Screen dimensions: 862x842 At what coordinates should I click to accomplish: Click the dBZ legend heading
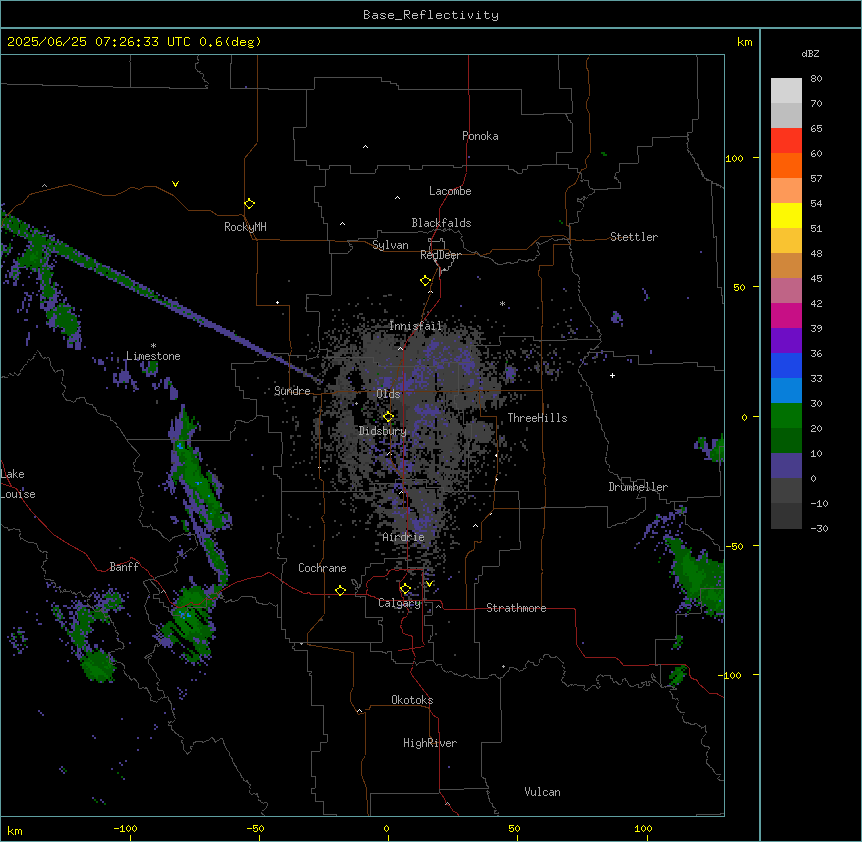(x=810, y=54)
